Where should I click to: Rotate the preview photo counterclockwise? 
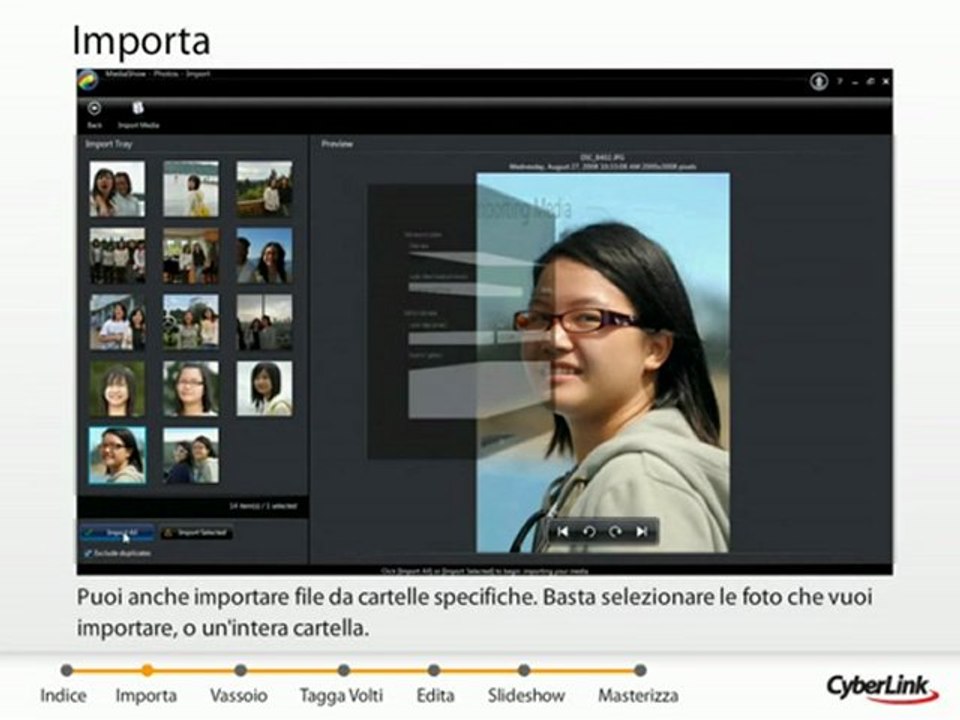tap(589, 531)
